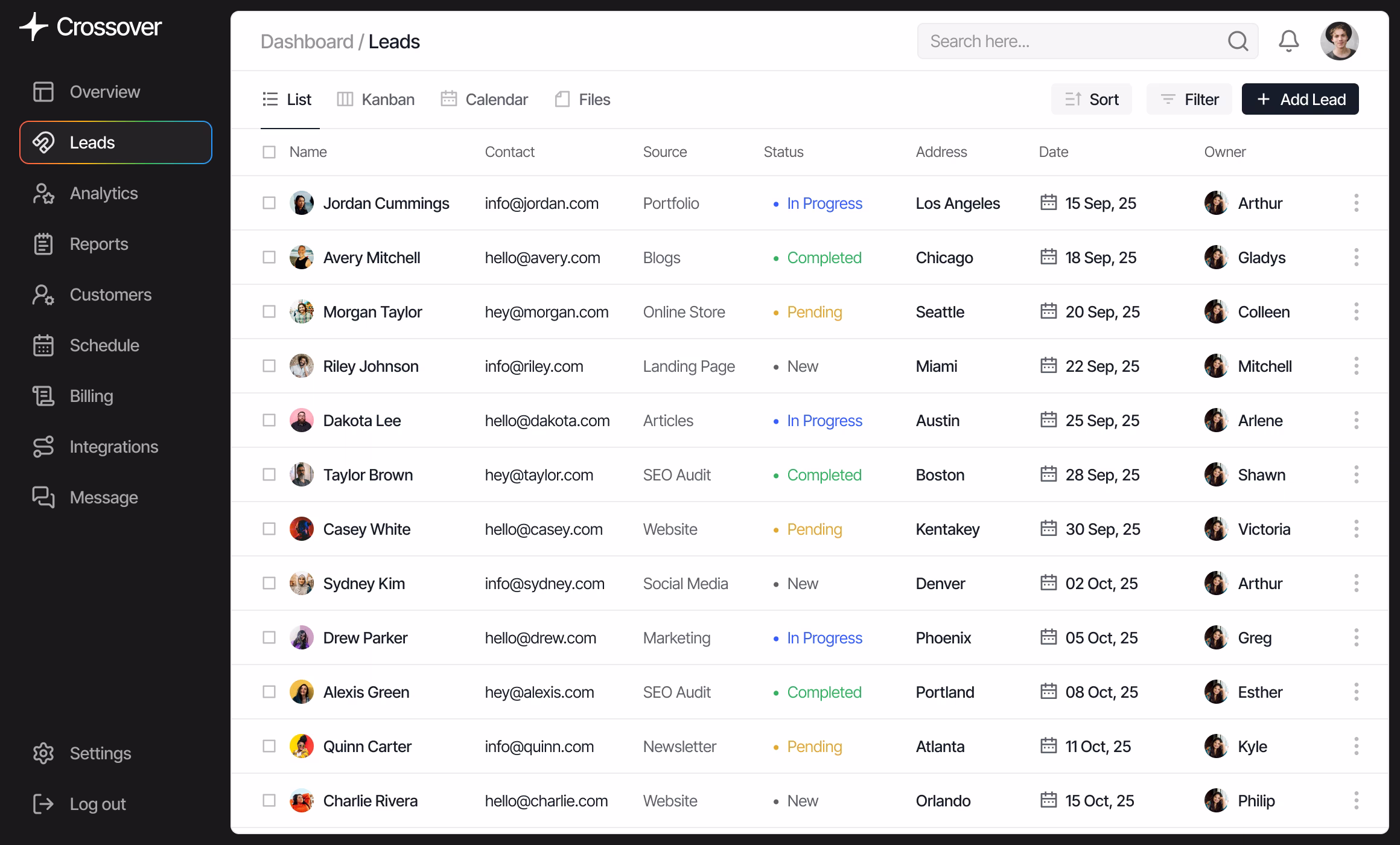Open the Schedule calendar icon

click(x=43, y=345)
